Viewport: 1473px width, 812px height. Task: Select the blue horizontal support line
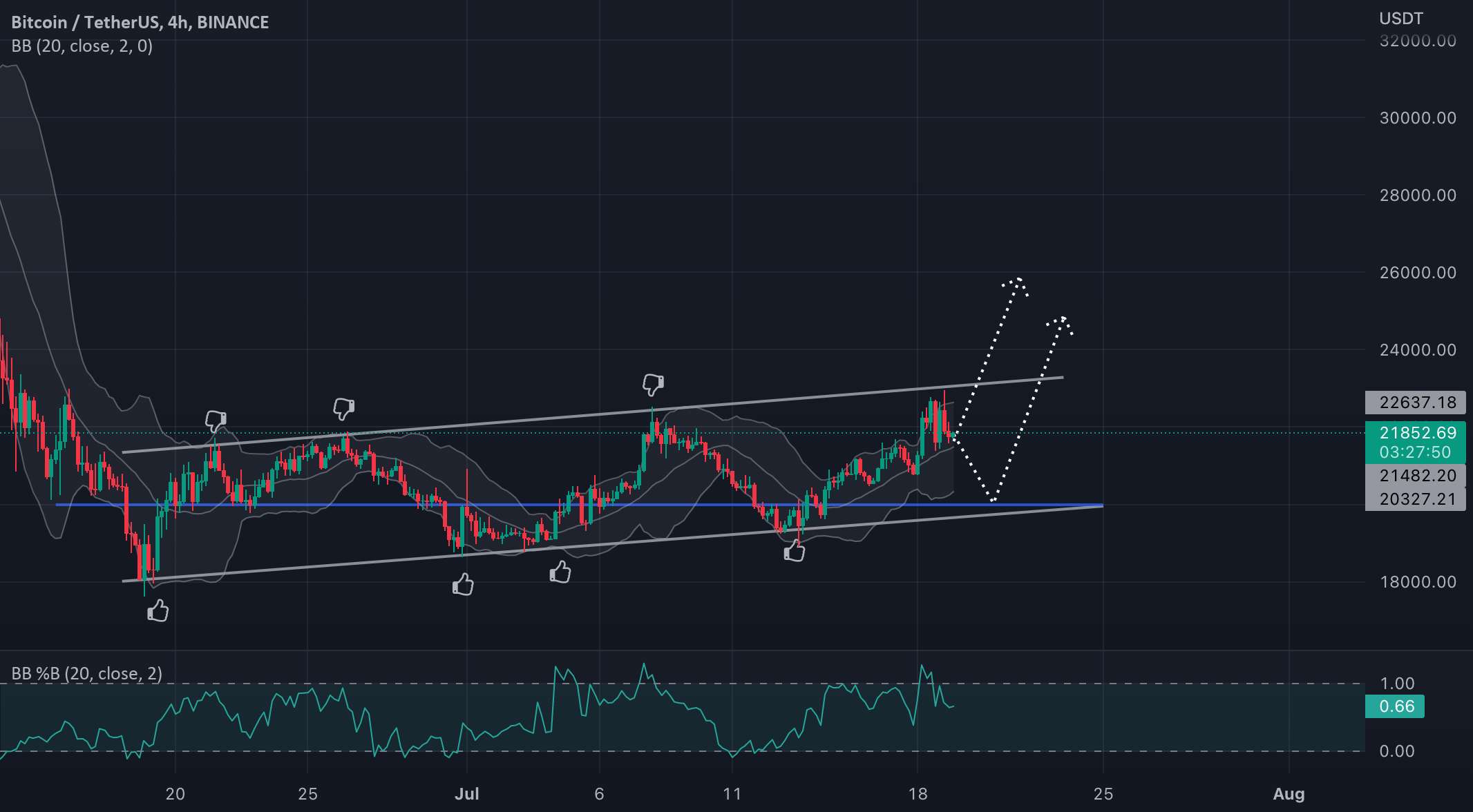tap(579, 505)
